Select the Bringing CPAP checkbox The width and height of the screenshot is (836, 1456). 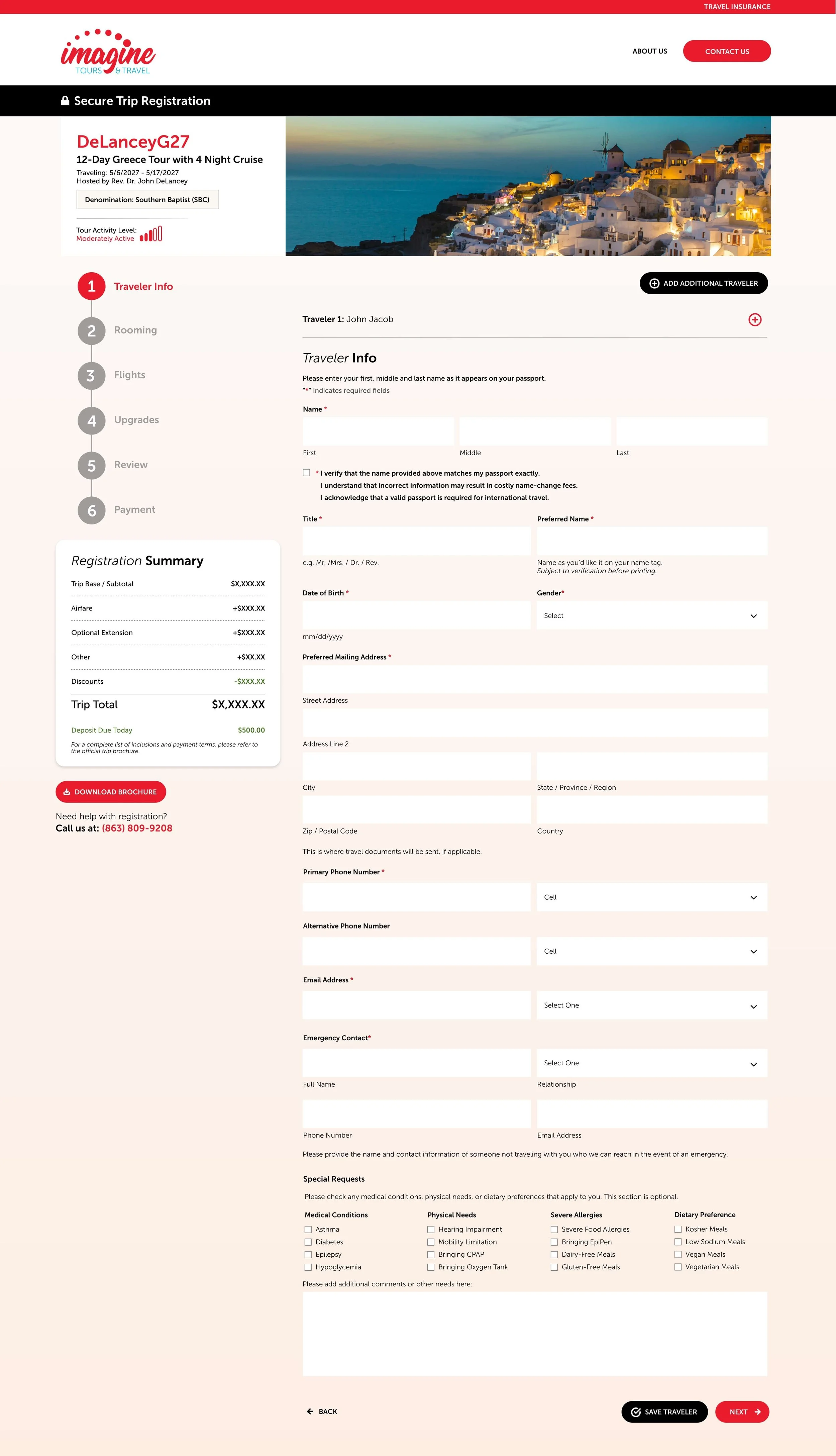click(431, 1255)
